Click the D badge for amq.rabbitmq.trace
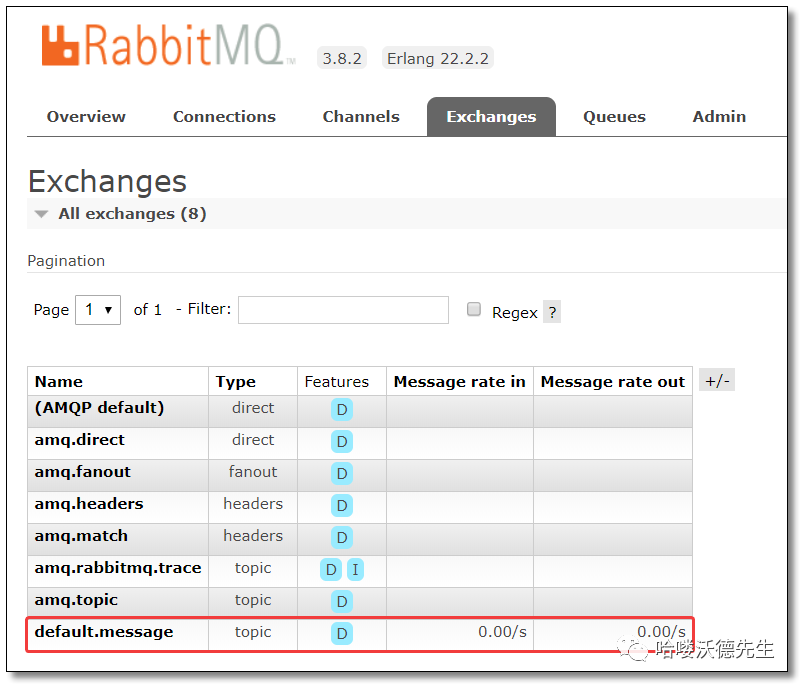 [x=331, y=570]
